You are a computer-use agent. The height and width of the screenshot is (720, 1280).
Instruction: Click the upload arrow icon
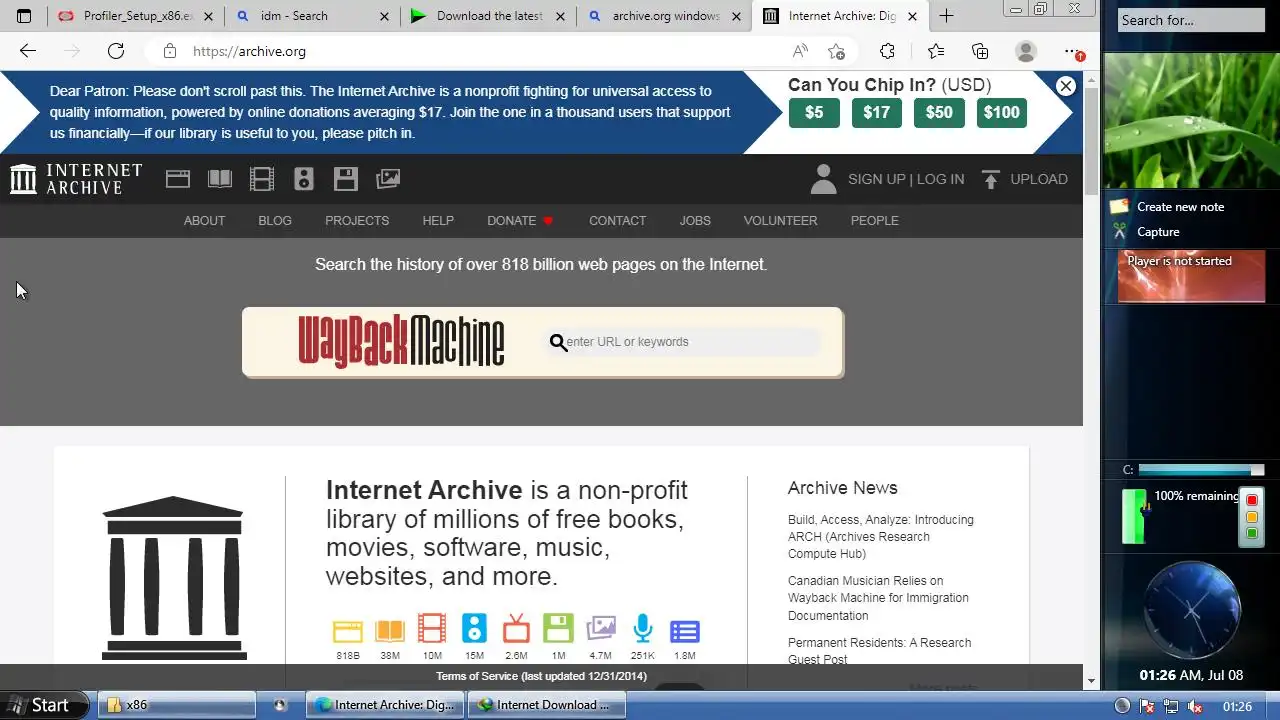991,179
